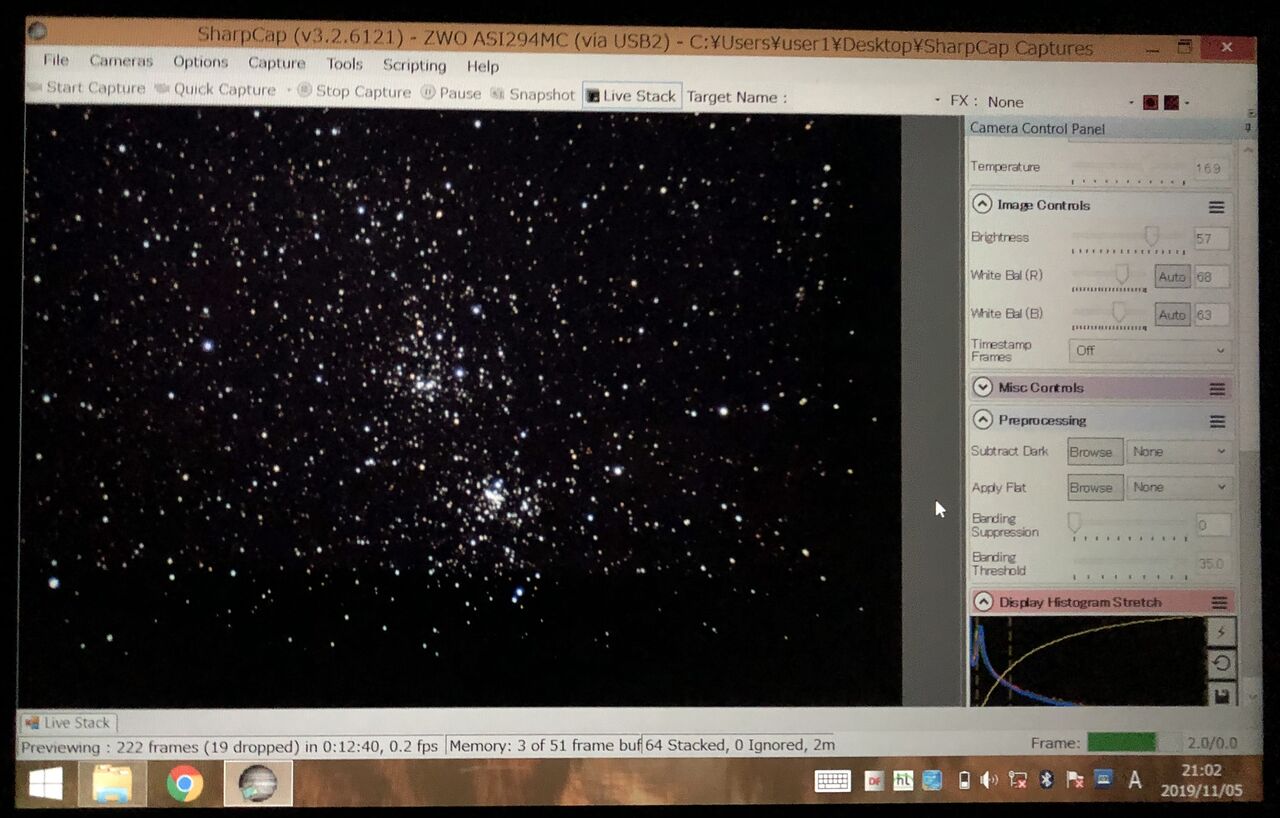
Task: Pin the Camera Control Panel
Action: coord(1247,128)
